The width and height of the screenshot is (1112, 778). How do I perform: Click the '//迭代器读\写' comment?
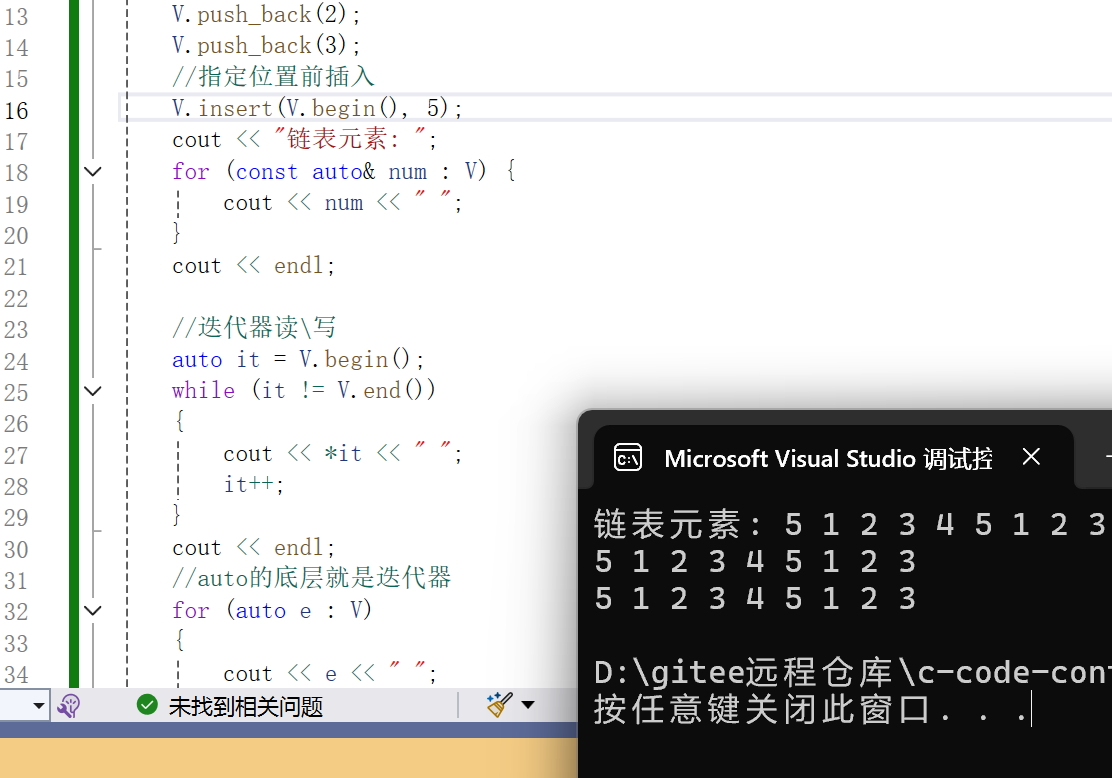[x=254, y=328]
